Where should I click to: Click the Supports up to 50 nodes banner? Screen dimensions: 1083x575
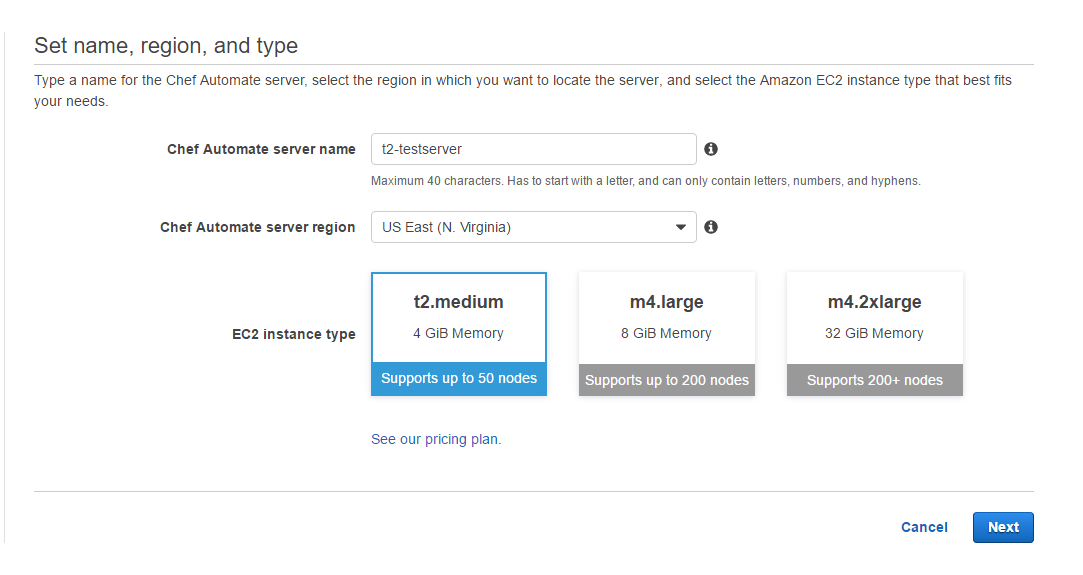pos(459,379)
